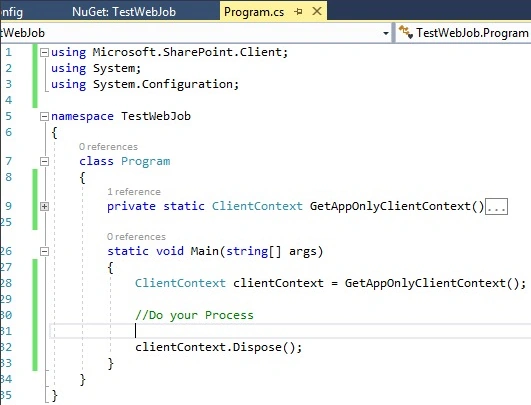Click line number 5 in the margin
Viewport: 531px width, 405px height.
coord(8,116)
